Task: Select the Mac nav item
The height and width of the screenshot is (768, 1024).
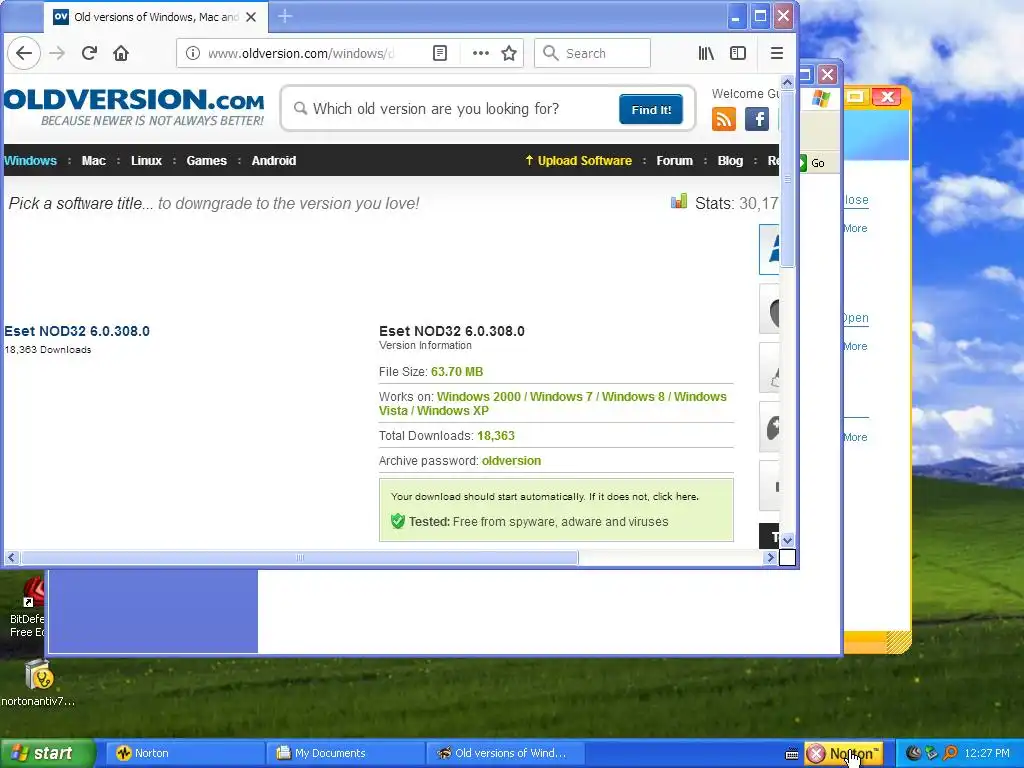Action: click(93, 161)
